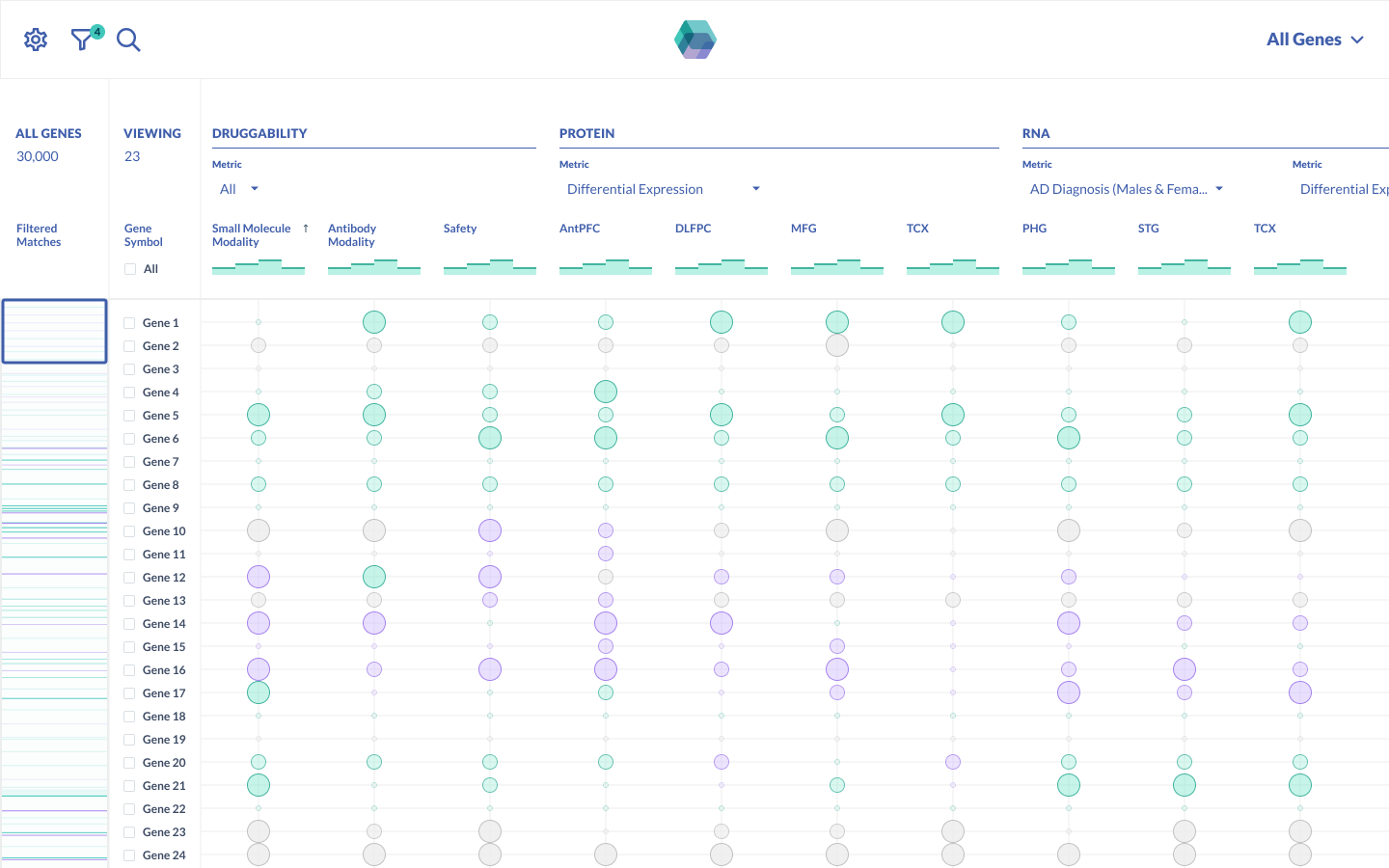Click the Gene 21 label
The width and height of the screenshot is (1389, 868).
(x=164, y=786)
